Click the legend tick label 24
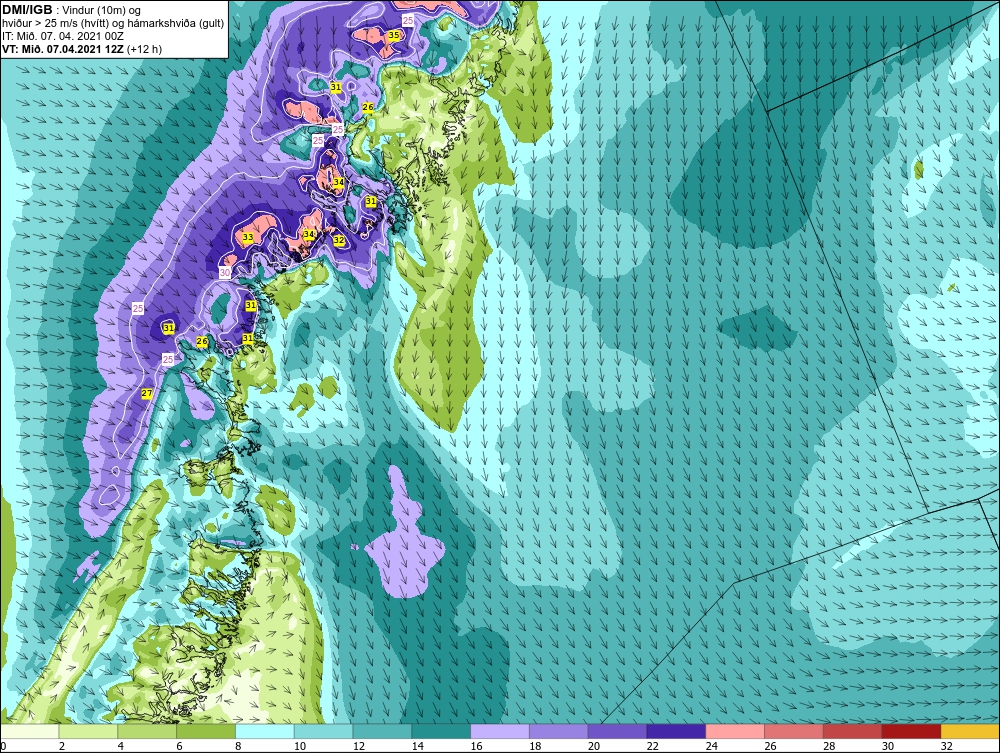The width and height of the screenshot is (1000, 753). point(711,746)
